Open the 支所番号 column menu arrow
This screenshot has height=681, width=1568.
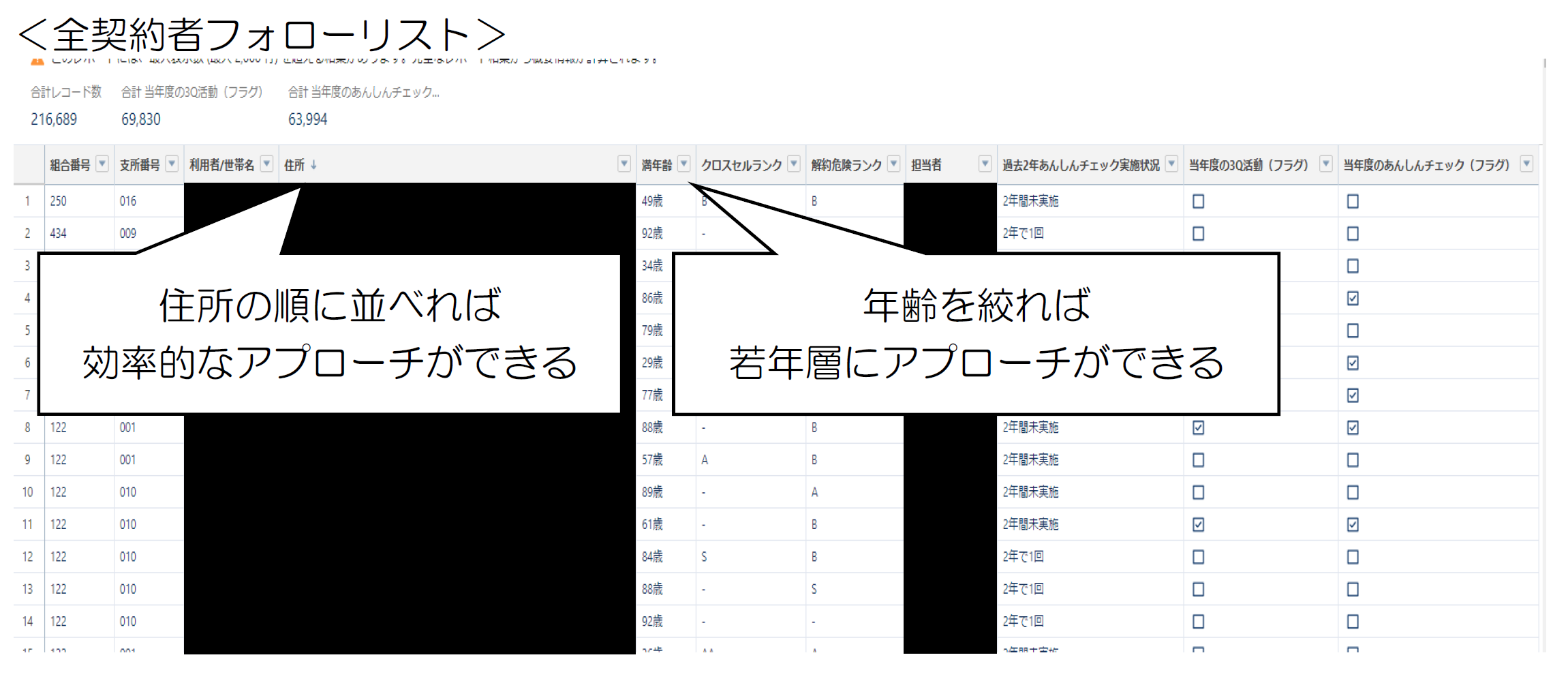(172, 164)
